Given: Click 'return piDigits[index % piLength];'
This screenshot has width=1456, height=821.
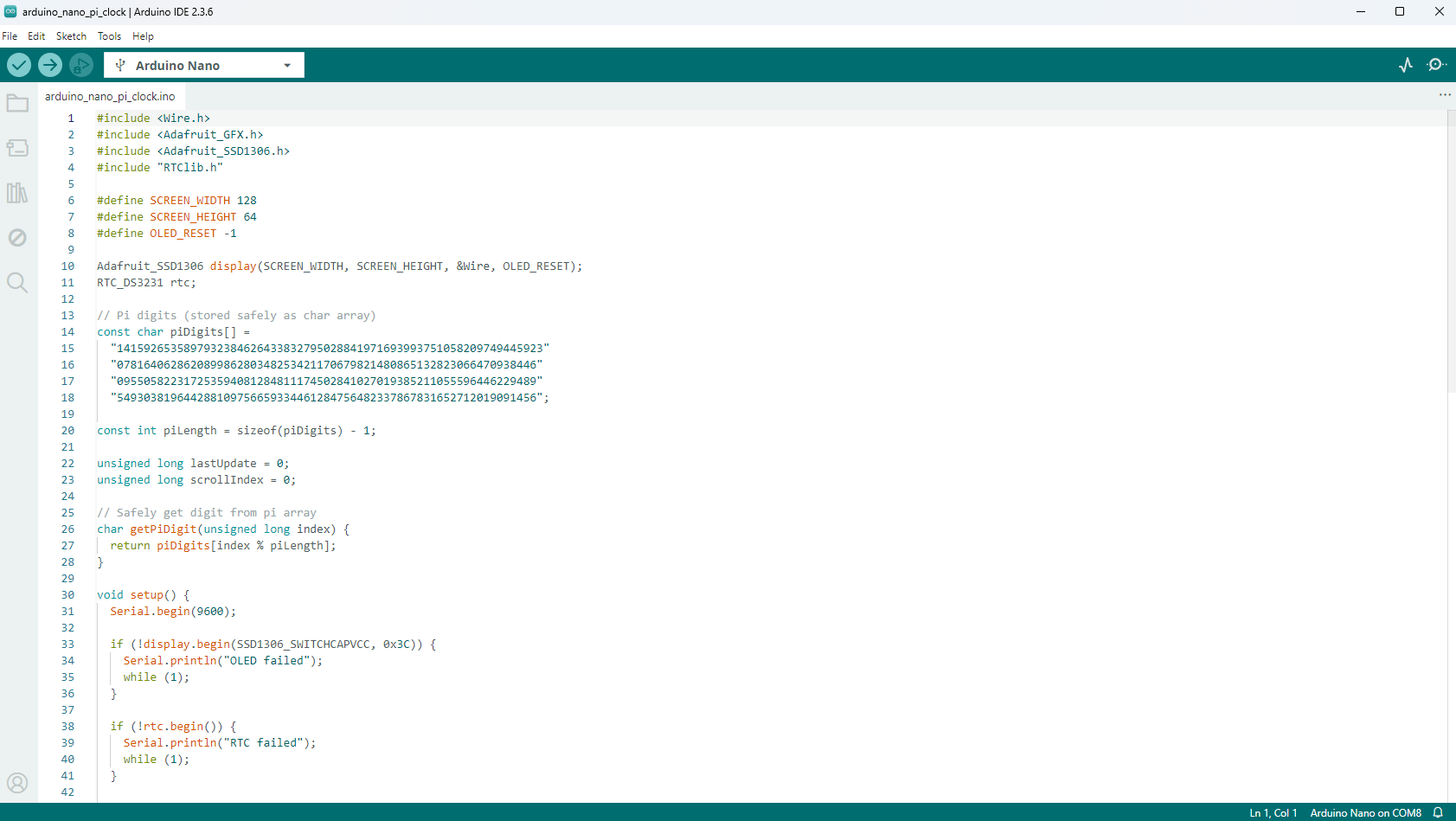Looking at the screenshot, I should 223,546.
